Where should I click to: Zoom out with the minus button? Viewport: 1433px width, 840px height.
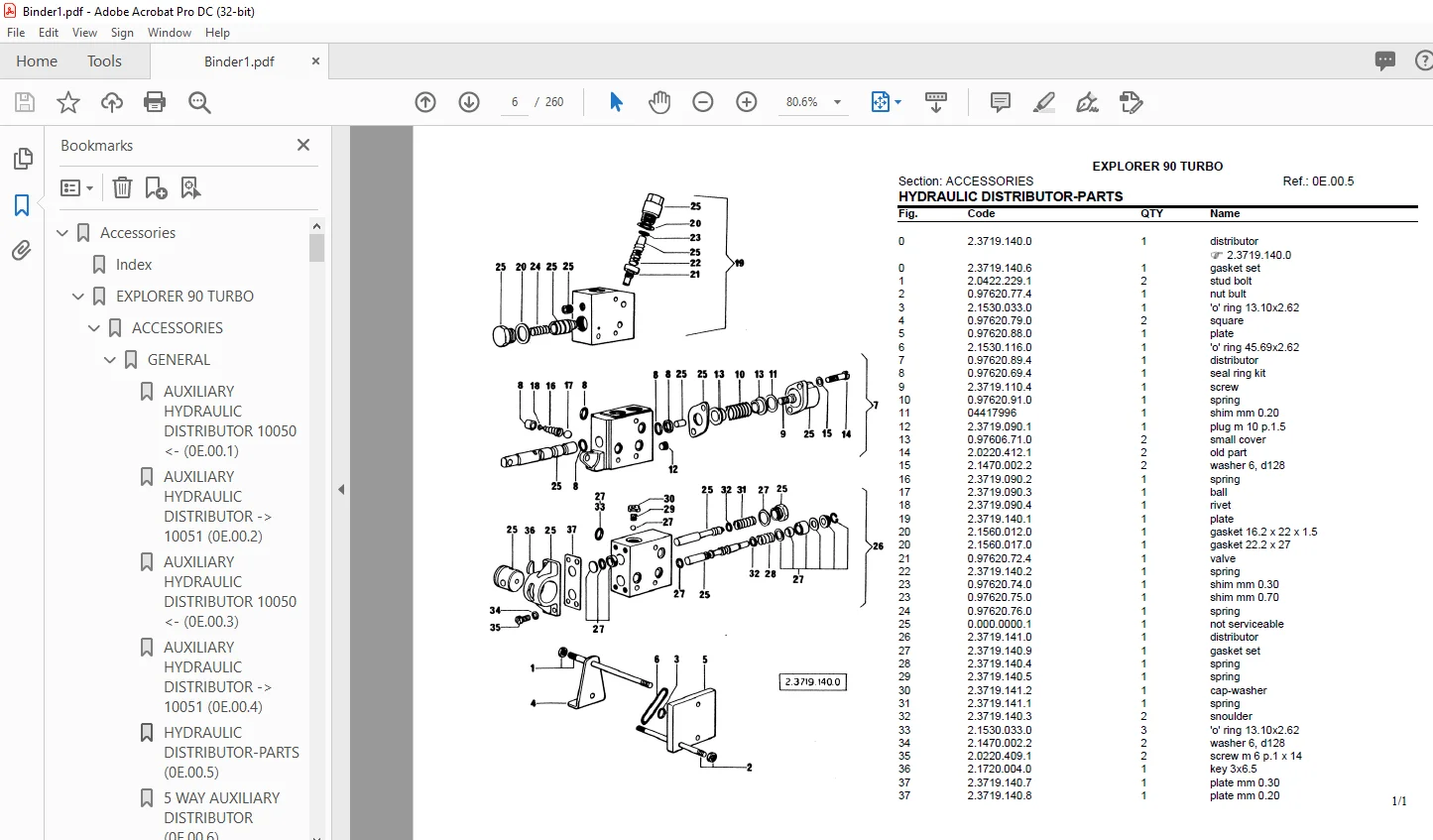[x=703, y=102]
